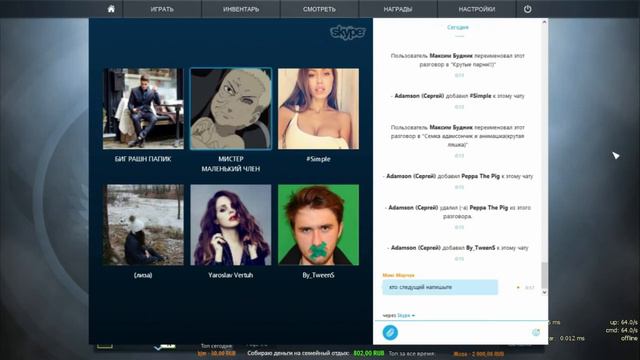The width and height of the screenshot is (640, 360).
Task: Click the chat scrollbar thumb
Action: coord(544,276)
